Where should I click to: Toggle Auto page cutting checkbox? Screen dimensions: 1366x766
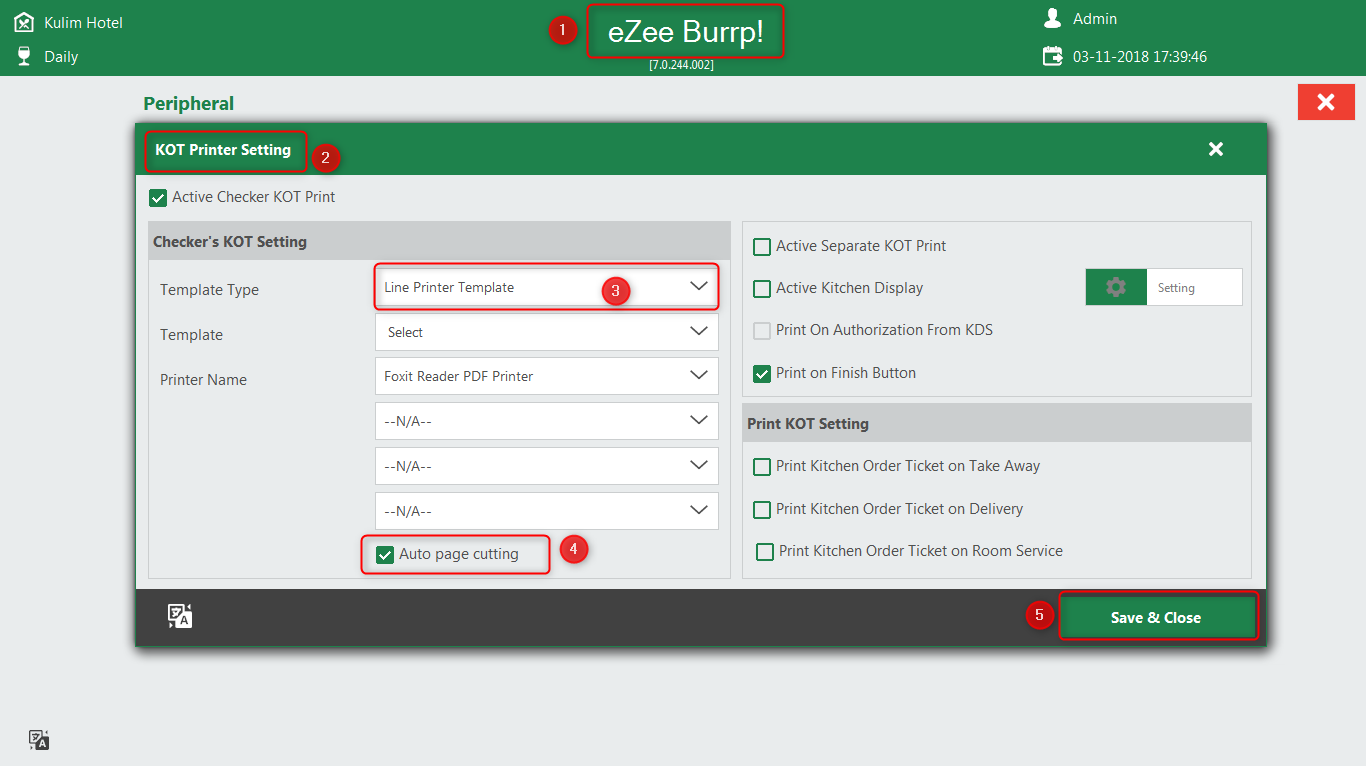pyautogui.click(x=385, y=554)
